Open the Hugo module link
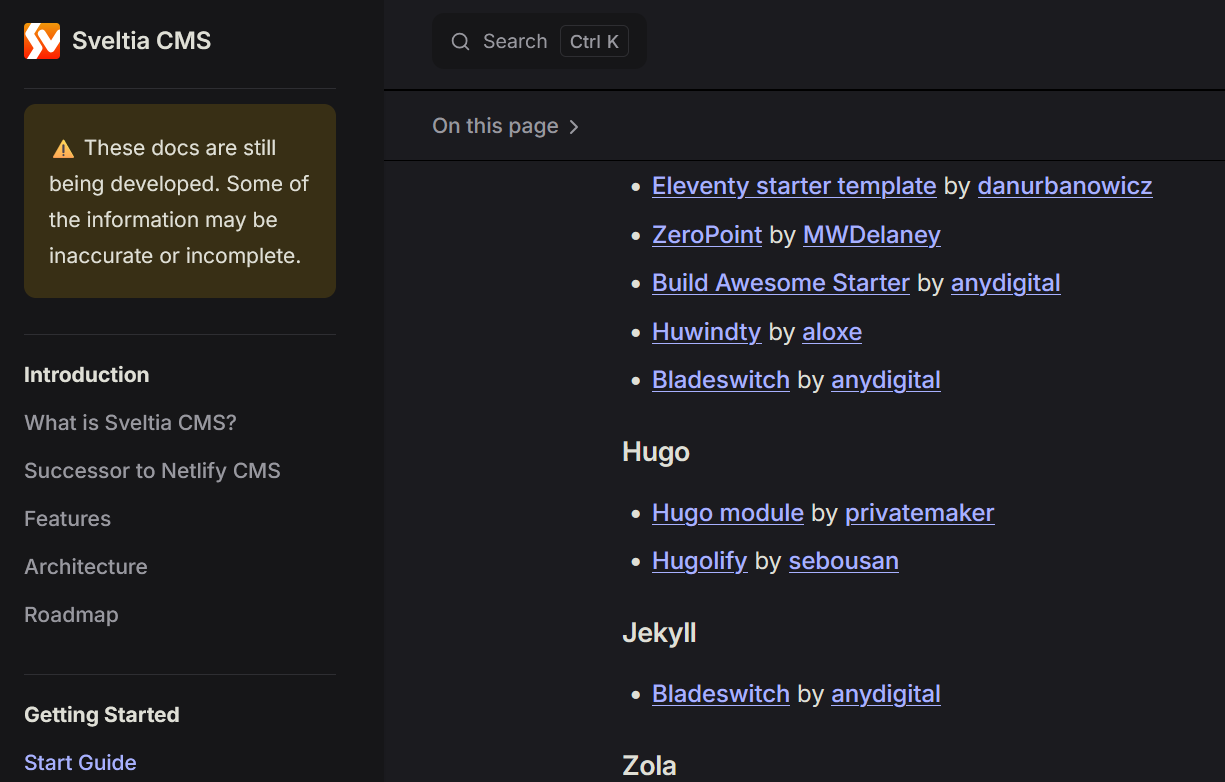The image size is (1225, 782). click(x=728, y=513)
